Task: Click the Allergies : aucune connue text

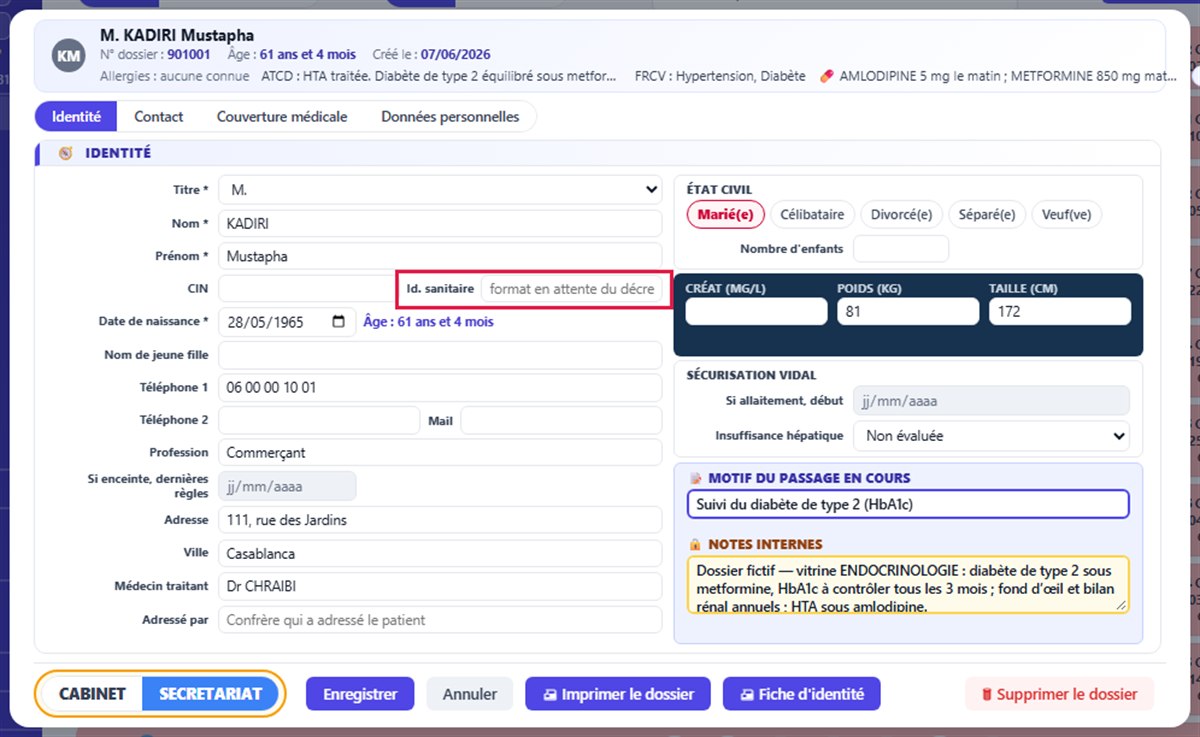Action: point(176,76)
